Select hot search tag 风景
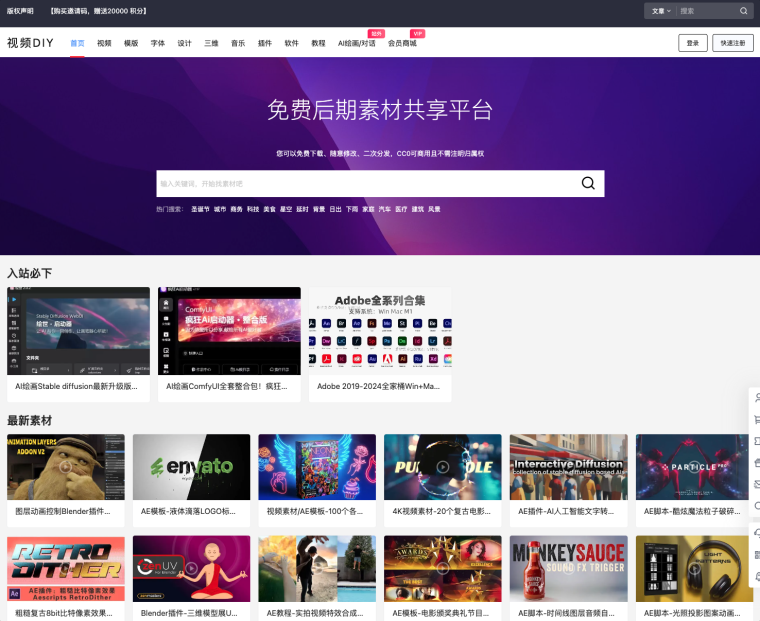Screen dimensions: 760x621 click(434, 209)
